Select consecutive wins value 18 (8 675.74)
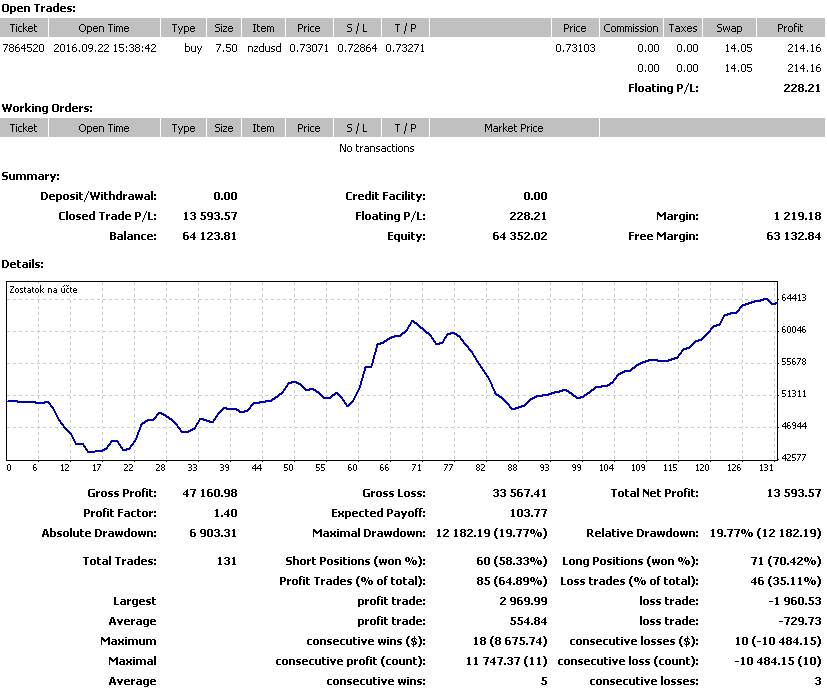The height and width of the screenshot is (690, 827). 510,641
